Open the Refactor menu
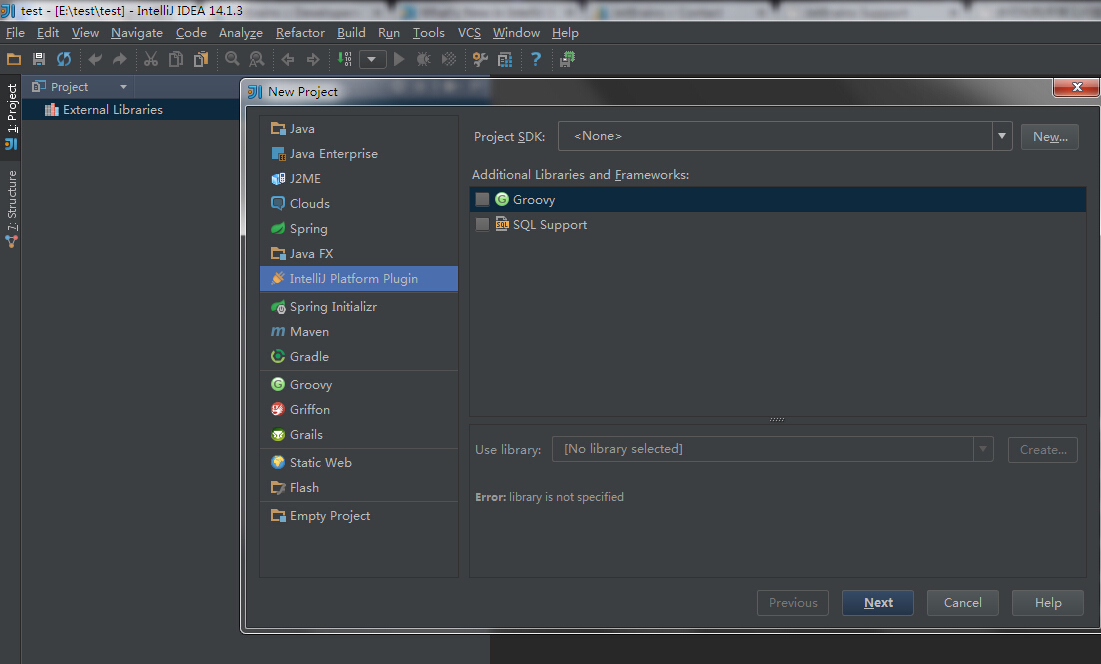Image resolution: width=1101 pixels, height=664 pixels. coord(301,33)
